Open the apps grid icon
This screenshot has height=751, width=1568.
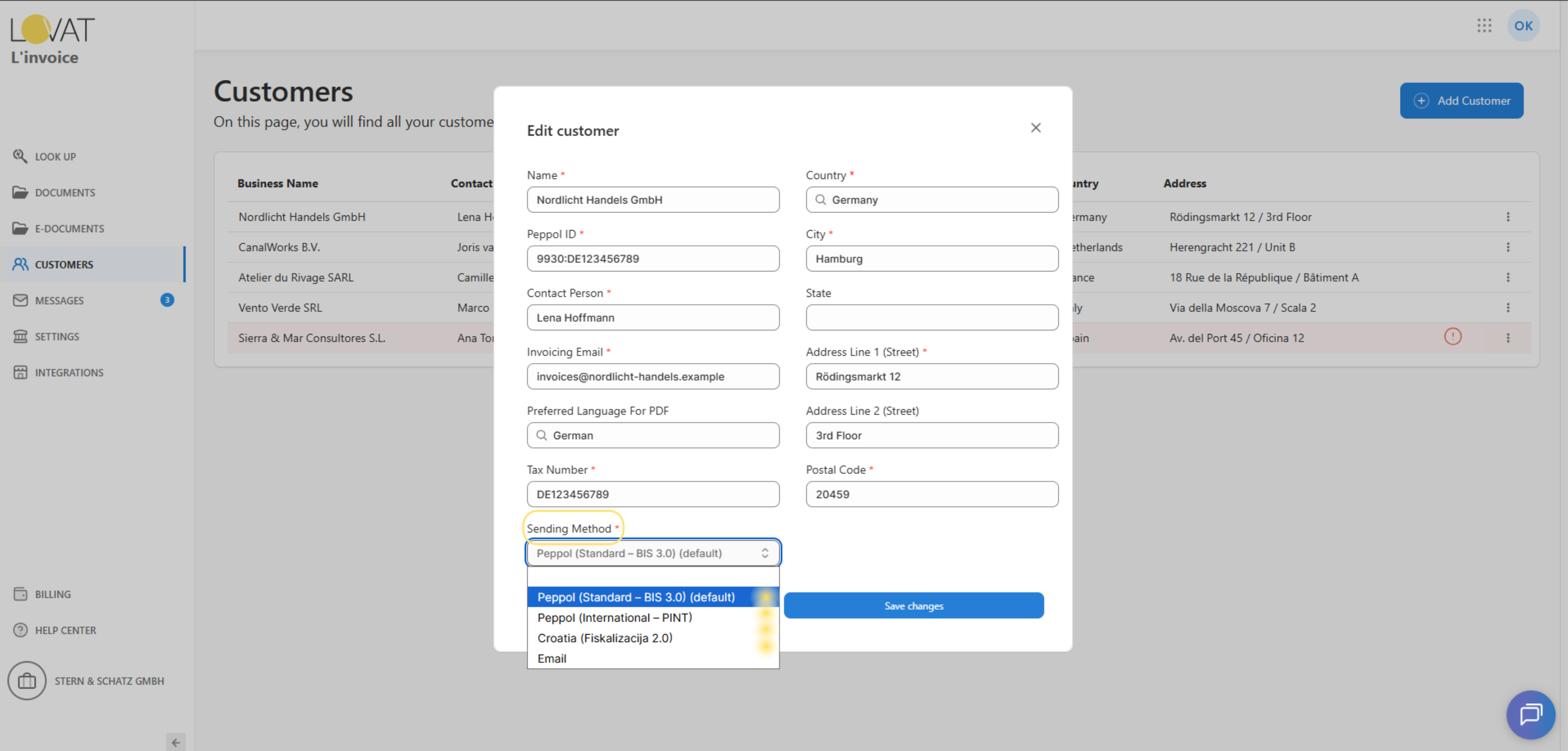tap(1484, 26)
